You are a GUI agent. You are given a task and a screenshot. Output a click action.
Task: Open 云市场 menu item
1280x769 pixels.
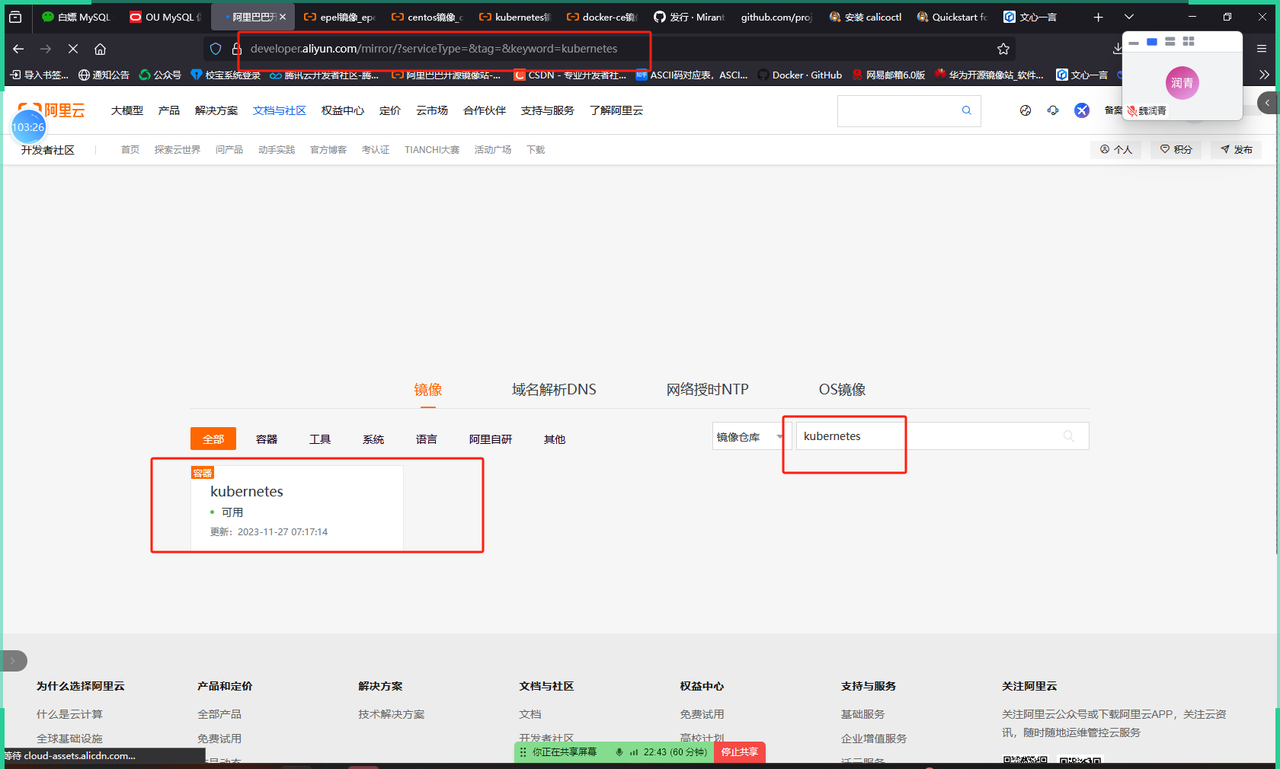[432, 111]
